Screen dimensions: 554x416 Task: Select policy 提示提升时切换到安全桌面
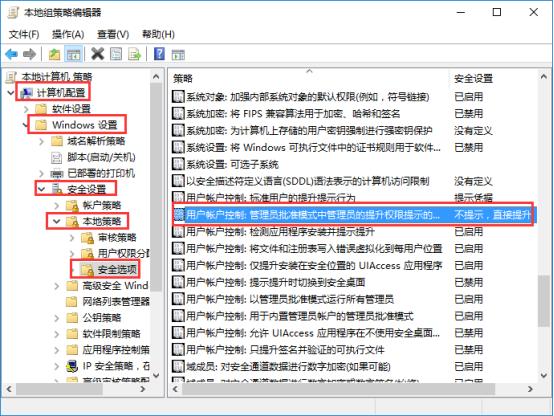(276, 282)
